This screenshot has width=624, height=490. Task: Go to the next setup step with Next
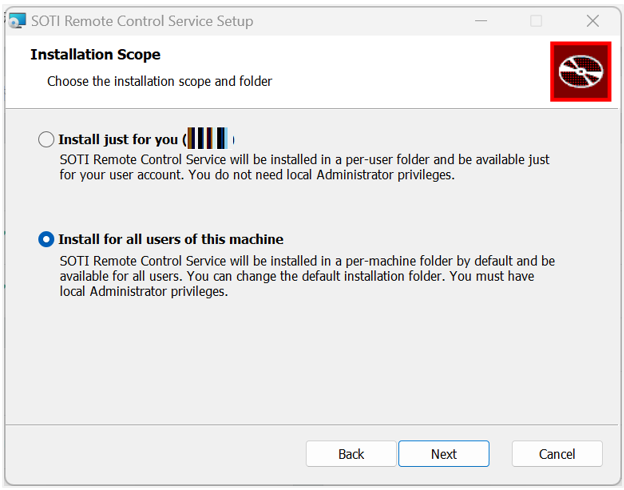[x=444, y=454]
